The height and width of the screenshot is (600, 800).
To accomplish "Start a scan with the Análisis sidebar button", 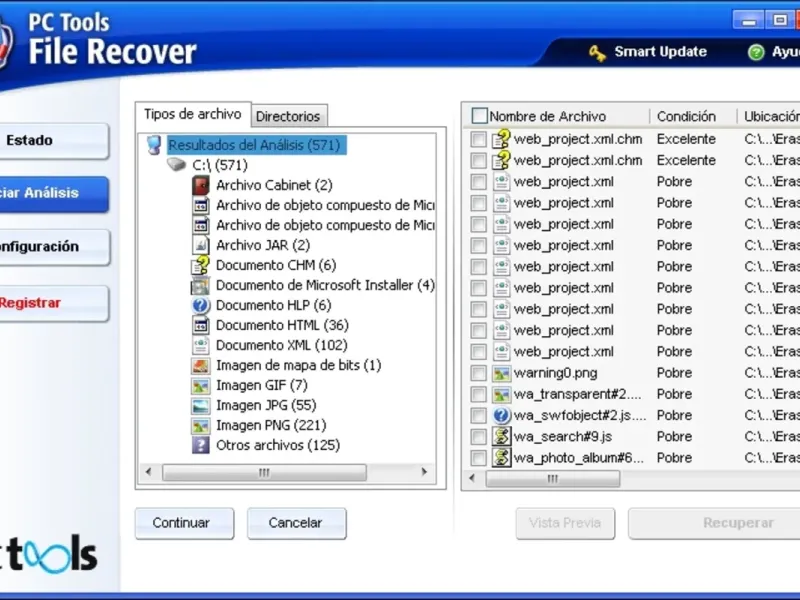I will (x=54, y=193).
